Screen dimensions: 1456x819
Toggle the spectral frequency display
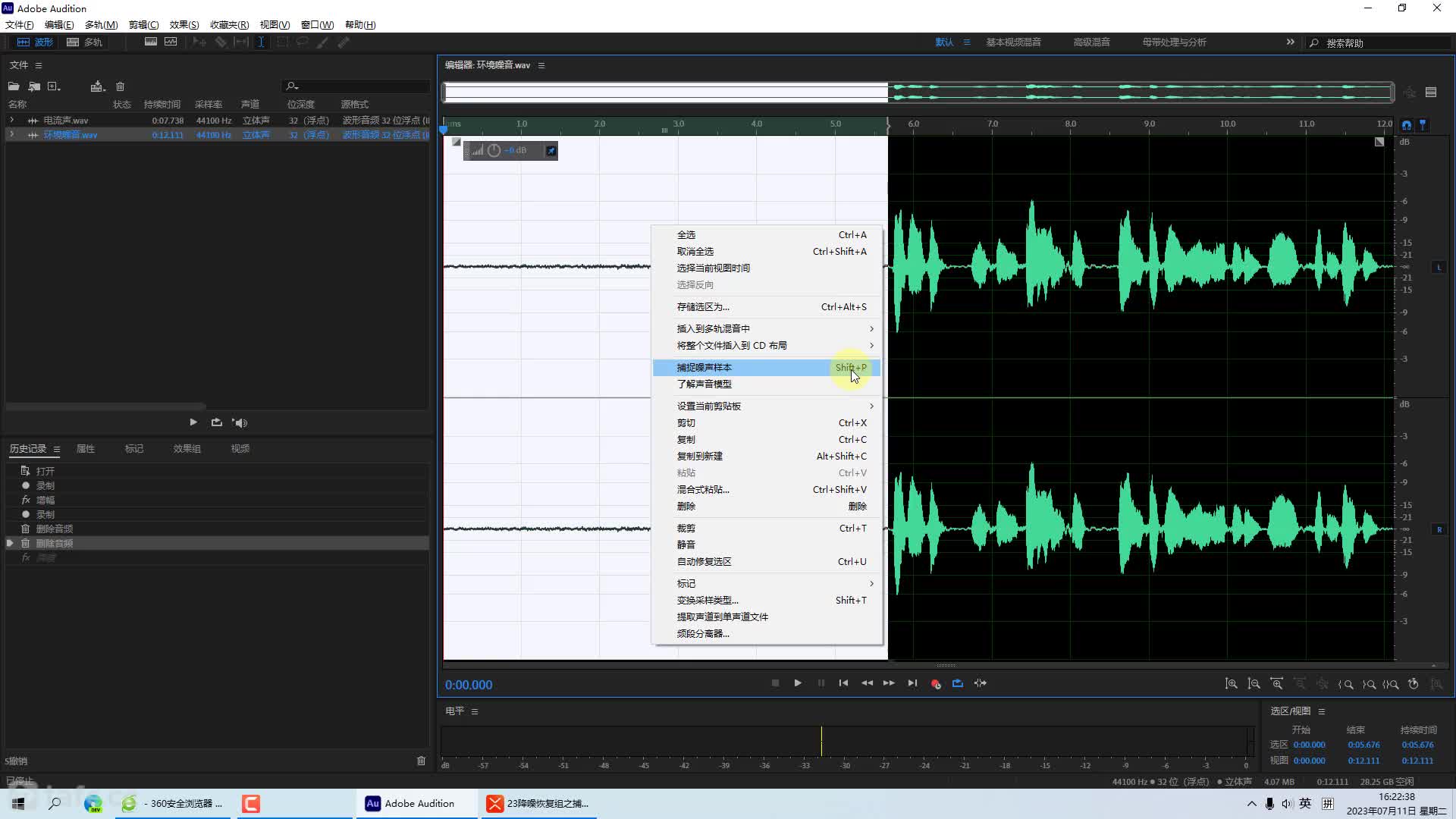[x=151, y=42]
